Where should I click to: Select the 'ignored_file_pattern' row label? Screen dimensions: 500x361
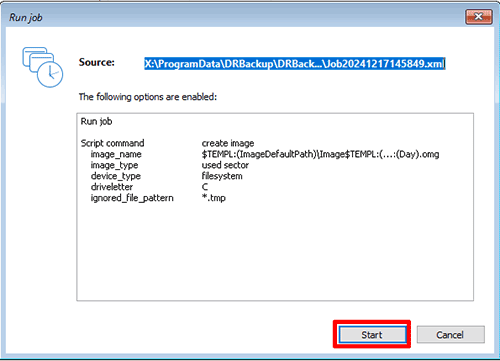pyautogui.click(x=132, y=198)
